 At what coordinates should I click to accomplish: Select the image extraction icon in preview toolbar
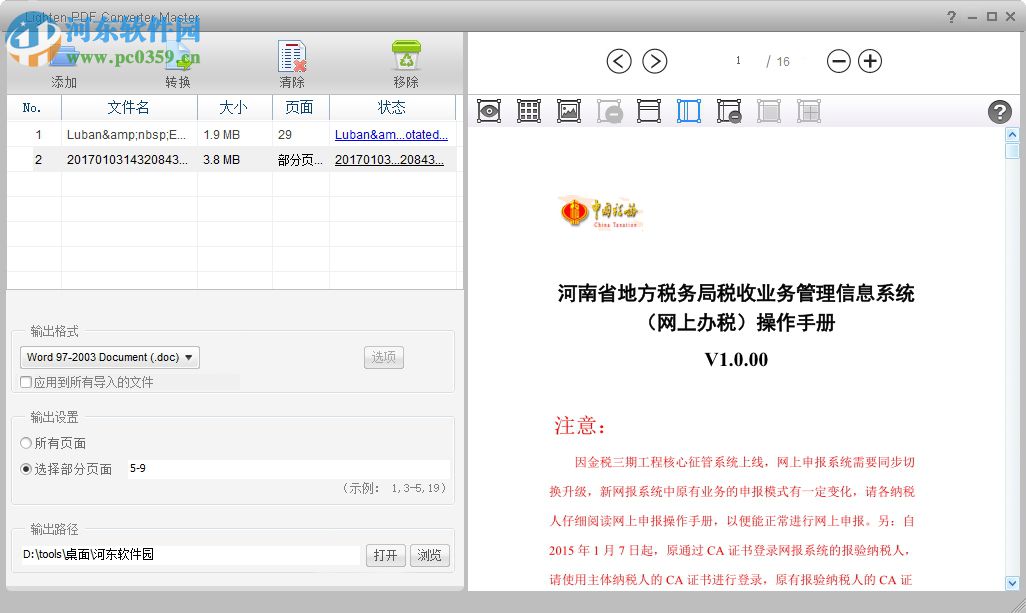pyautogui.click(x=569, y=111)
